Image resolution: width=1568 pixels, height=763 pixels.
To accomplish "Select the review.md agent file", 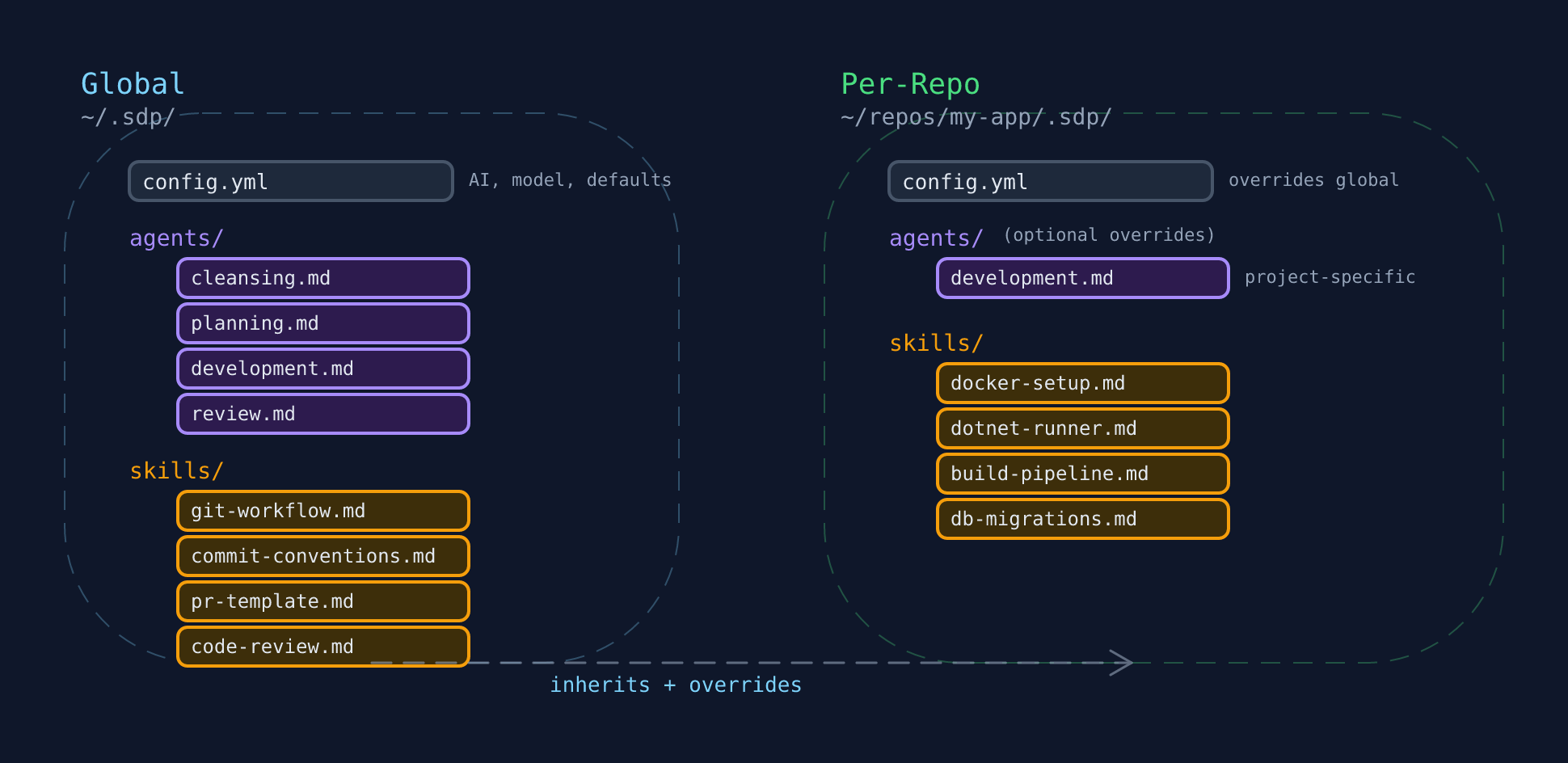I will click(322, 414).
